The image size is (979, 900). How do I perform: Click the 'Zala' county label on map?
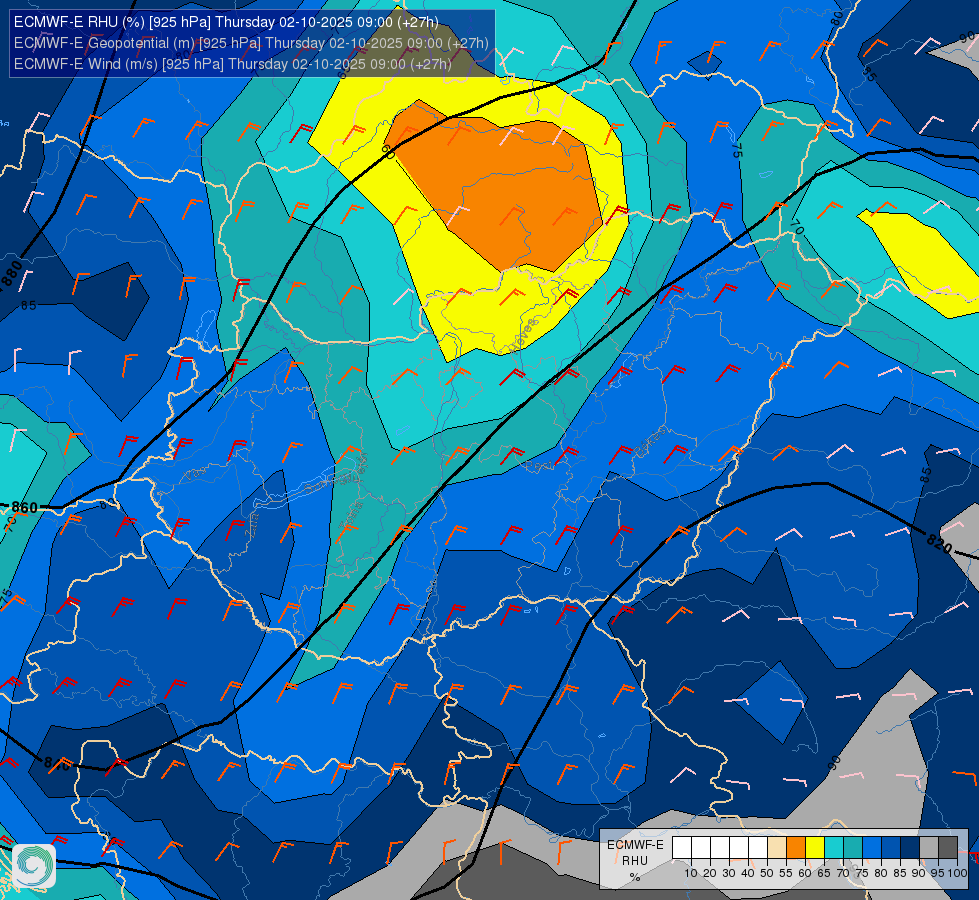252,525
